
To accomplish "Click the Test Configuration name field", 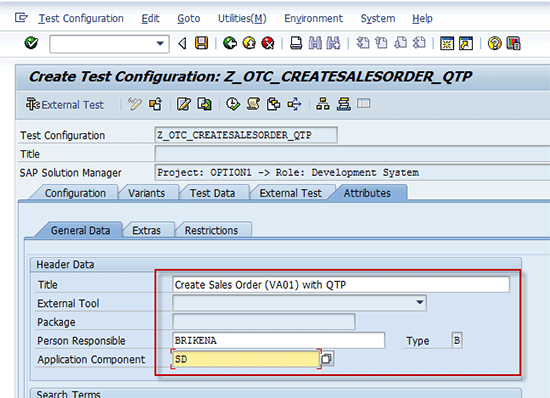I will pyautogui.click(x=246, y=135).
